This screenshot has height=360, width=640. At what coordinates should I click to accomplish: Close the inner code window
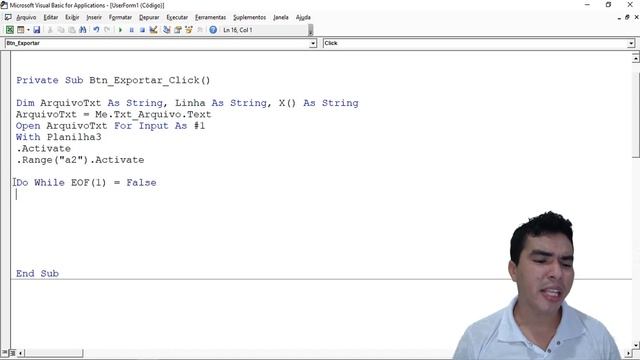pos(636,17)
